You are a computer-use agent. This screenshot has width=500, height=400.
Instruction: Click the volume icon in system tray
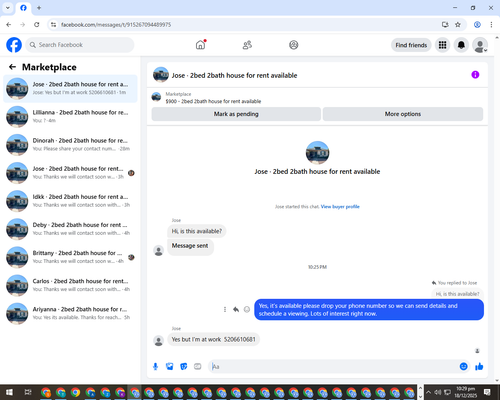click(x=438, y=392)
